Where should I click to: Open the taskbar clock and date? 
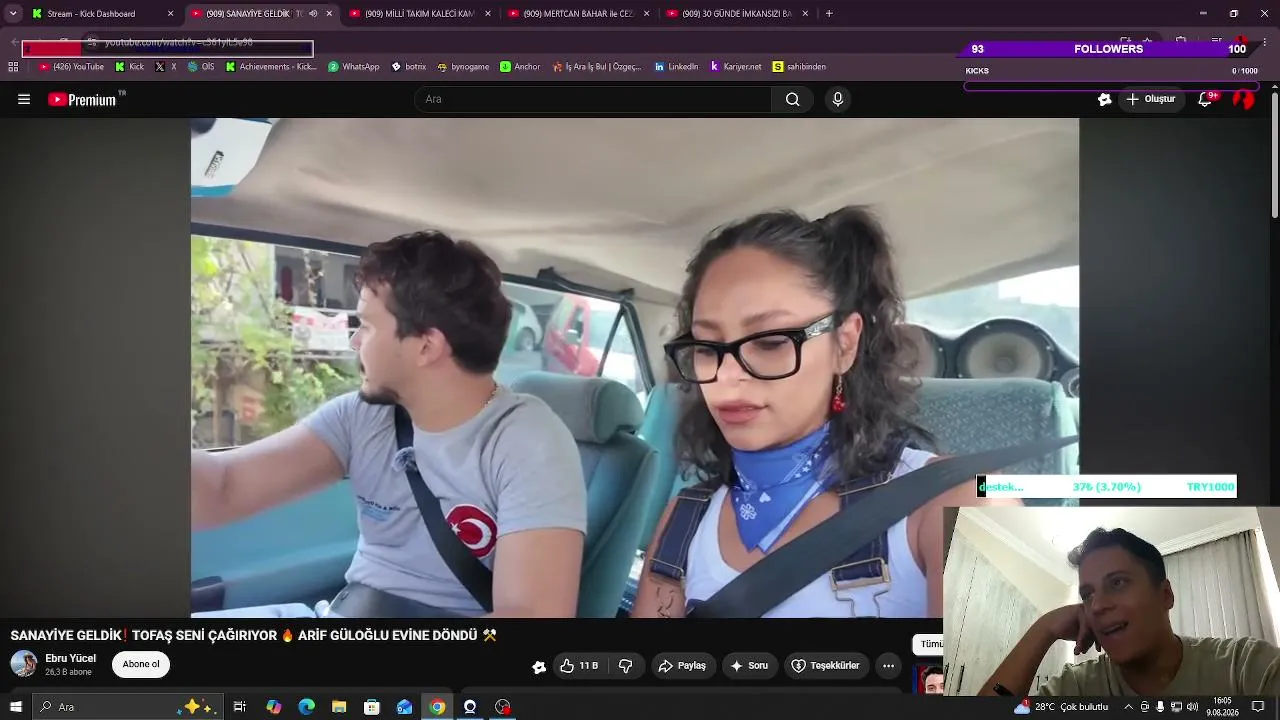point(1223,707)
